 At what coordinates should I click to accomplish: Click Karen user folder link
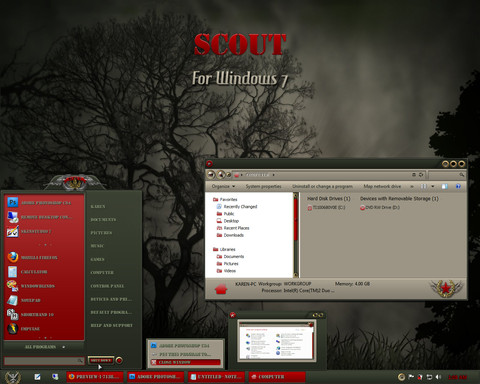(98, 207)
